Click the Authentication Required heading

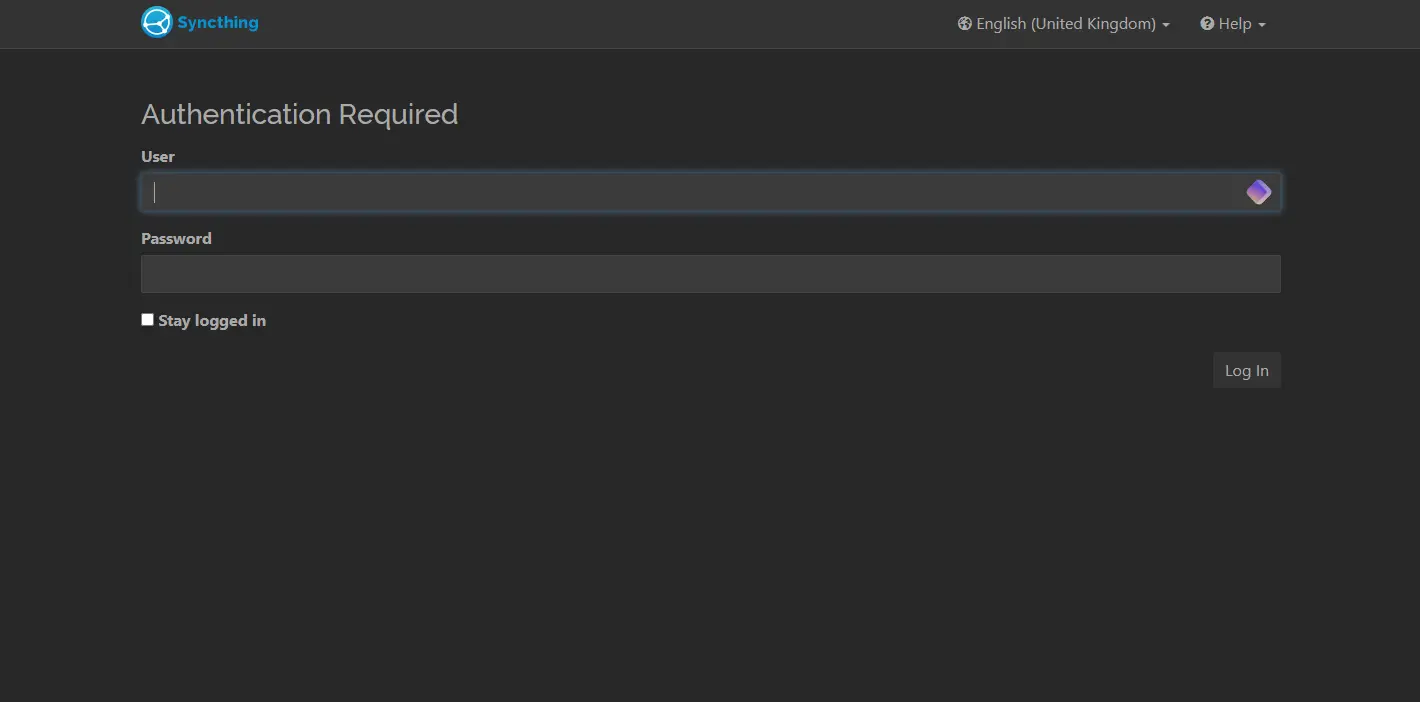click(x=299, y=114)
